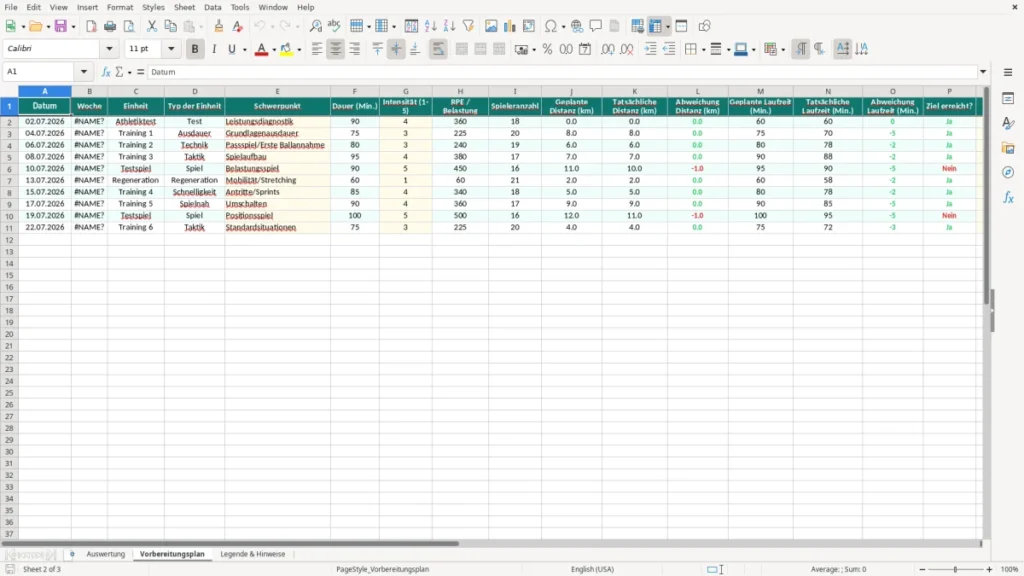This screenshot has height=576, width=1024.
Task: Open the Font Size dropdown arrow
Action: coord(171,49)
